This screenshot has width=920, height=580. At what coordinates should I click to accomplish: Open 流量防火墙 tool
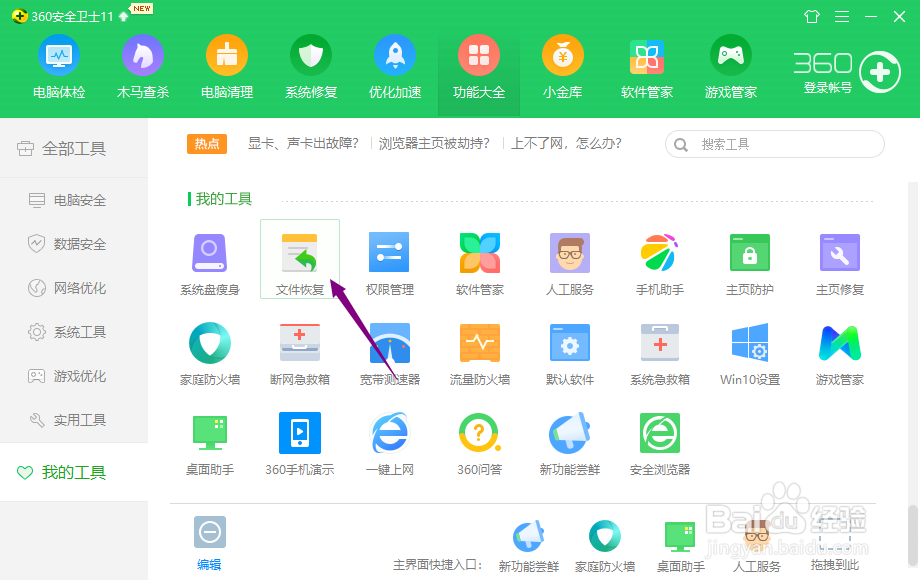coord(479,354)
